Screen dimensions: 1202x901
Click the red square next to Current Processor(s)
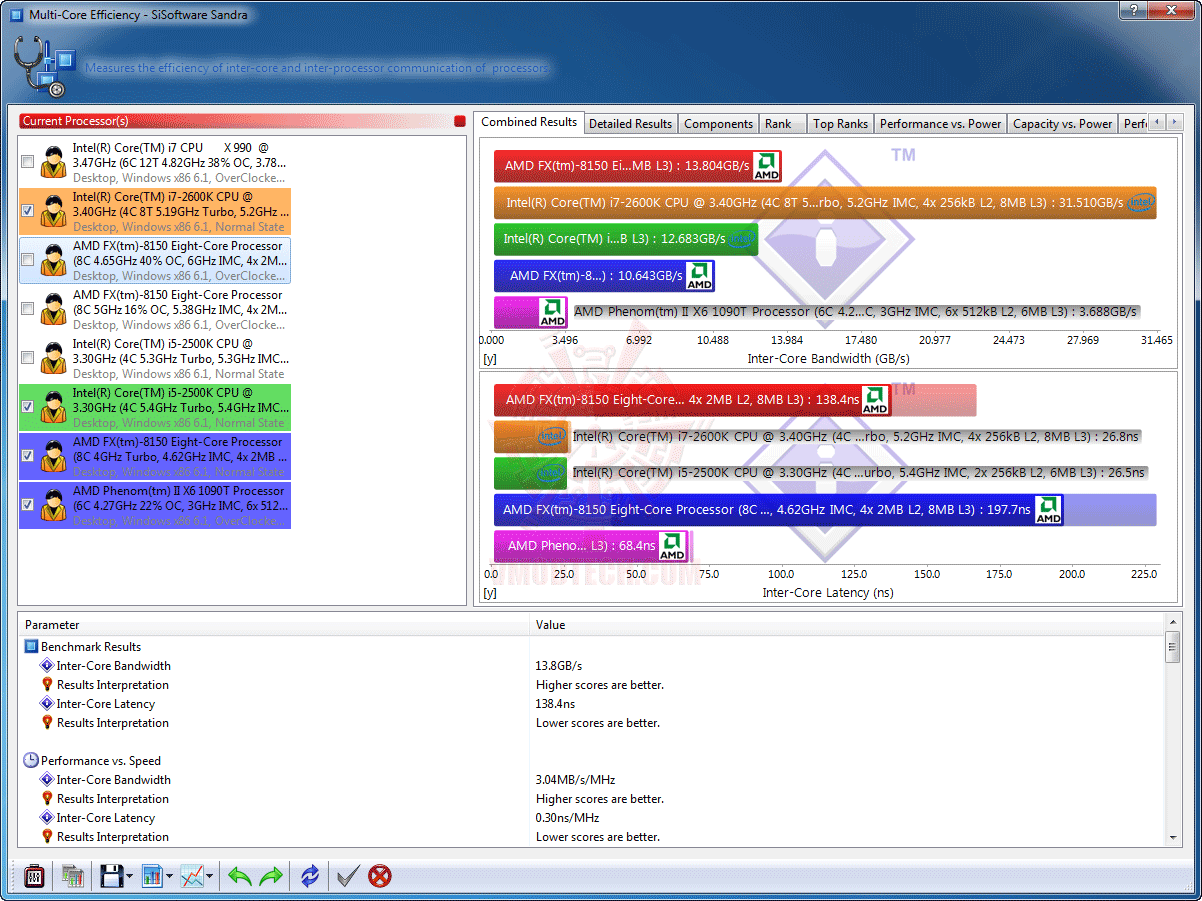(x=460, y=121)
